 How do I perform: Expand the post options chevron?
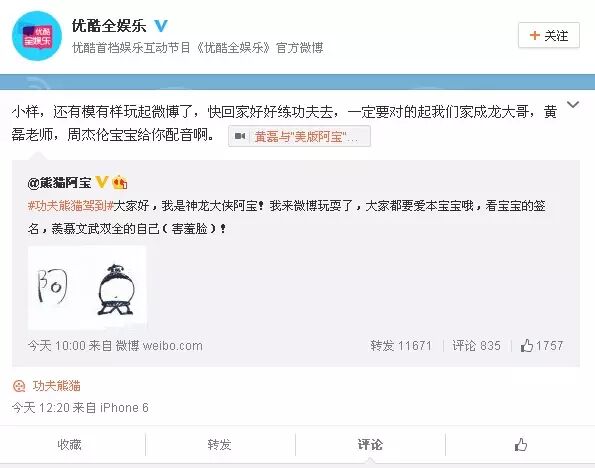coord(573,104)
